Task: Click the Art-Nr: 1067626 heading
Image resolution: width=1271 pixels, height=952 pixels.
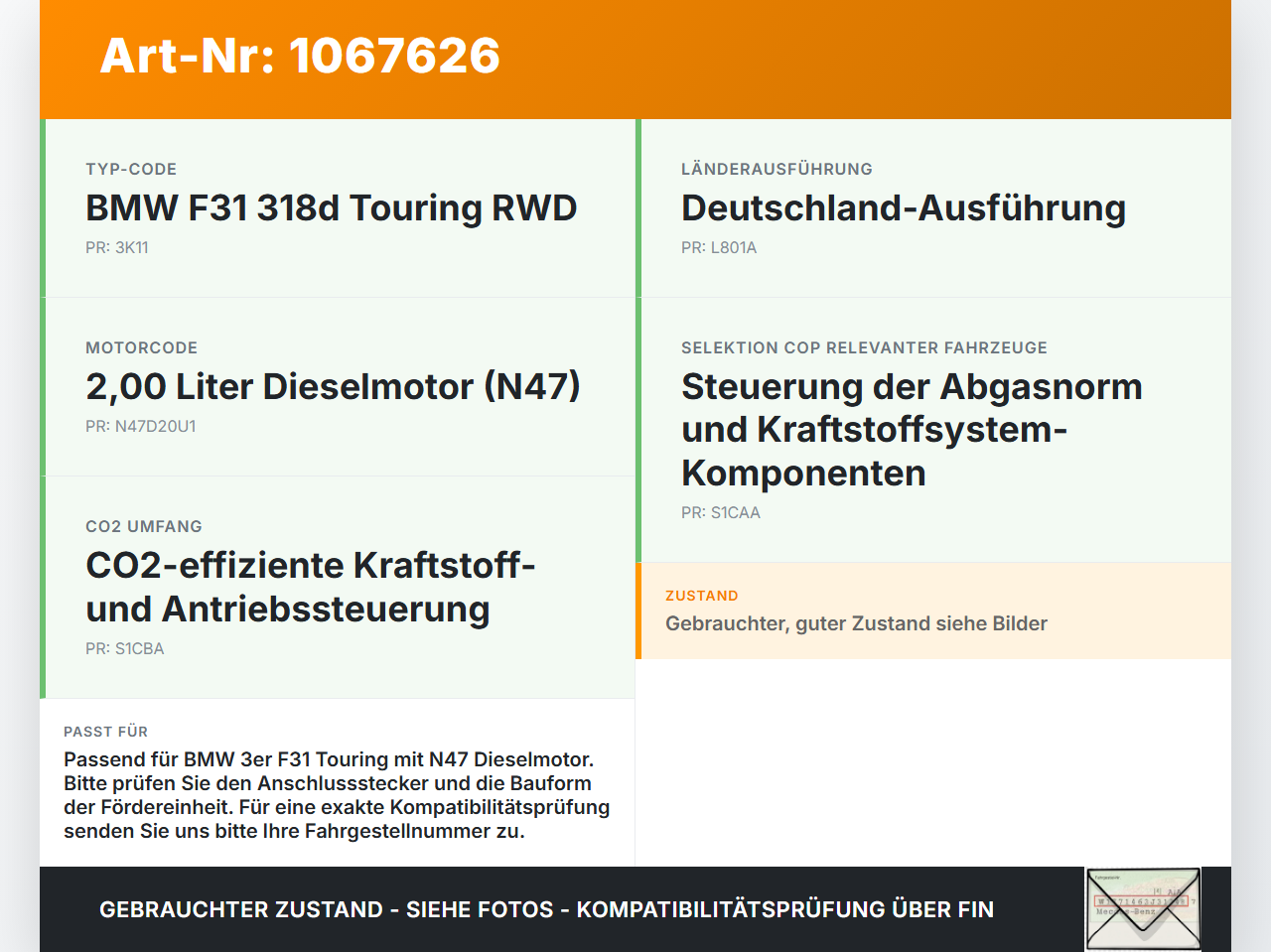Action: coord(300,56)
